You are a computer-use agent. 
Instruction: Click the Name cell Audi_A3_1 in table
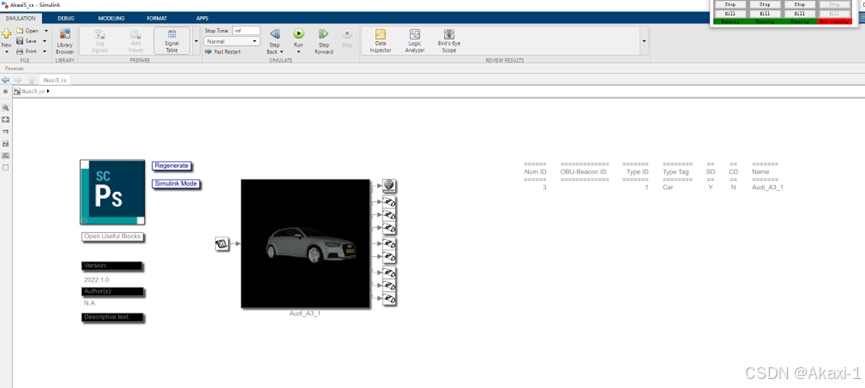(x=768, y=187)
